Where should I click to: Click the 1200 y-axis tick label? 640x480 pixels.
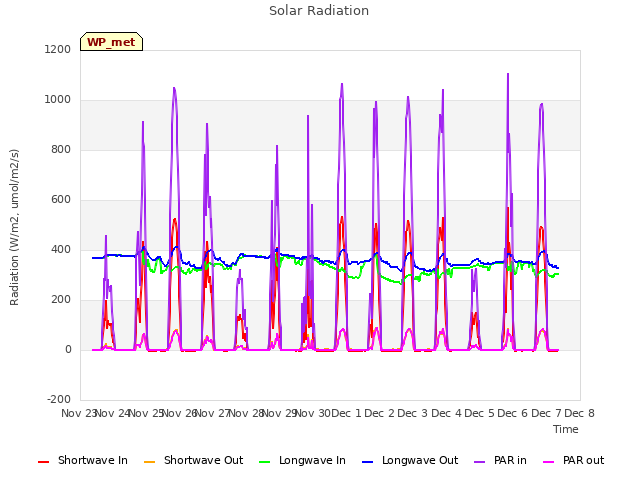(x=58, y=49)
